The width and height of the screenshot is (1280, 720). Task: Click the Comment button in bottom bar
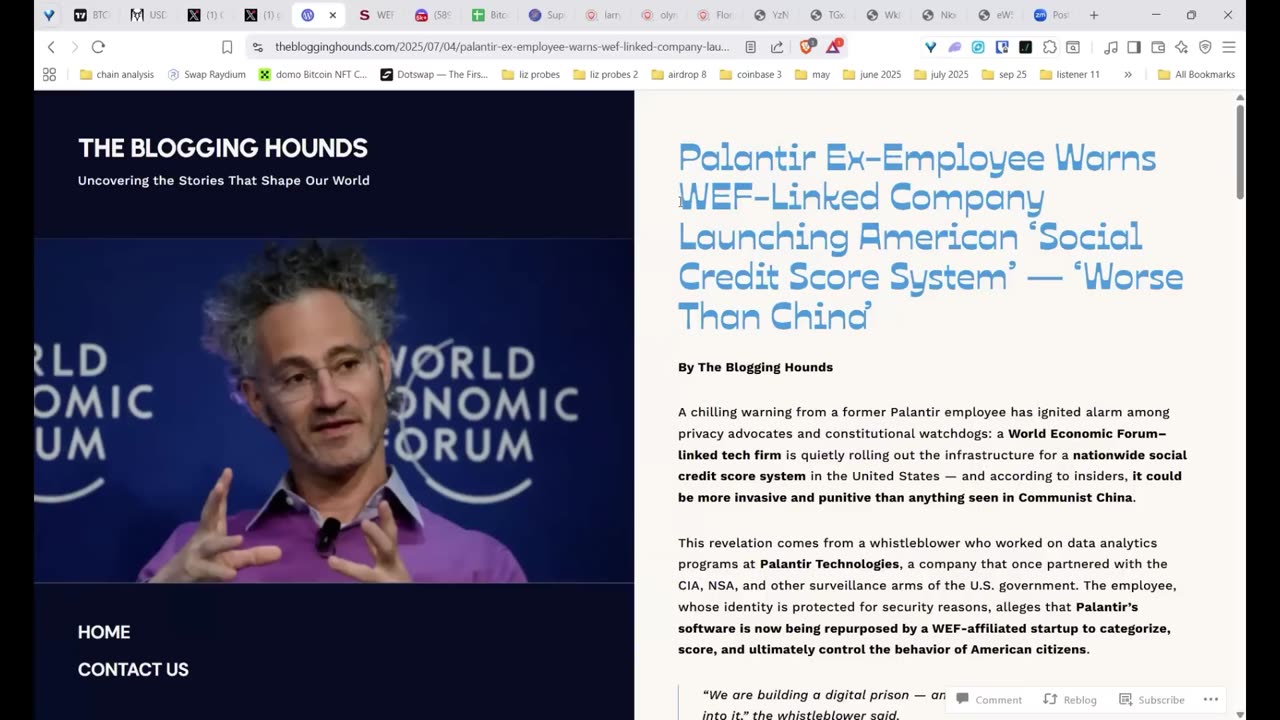click(x=989, y=699)
